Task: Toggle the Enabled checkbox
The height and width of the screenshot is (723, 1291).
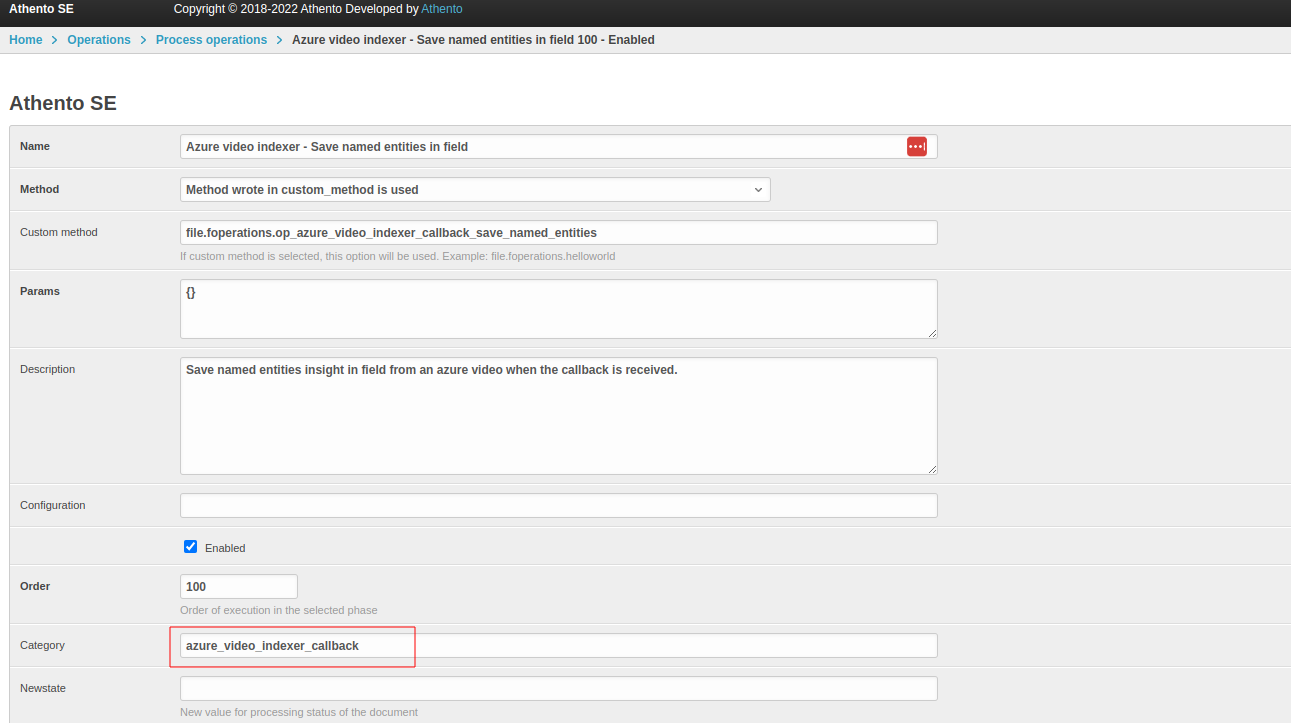Action: (x=191, y=547)
